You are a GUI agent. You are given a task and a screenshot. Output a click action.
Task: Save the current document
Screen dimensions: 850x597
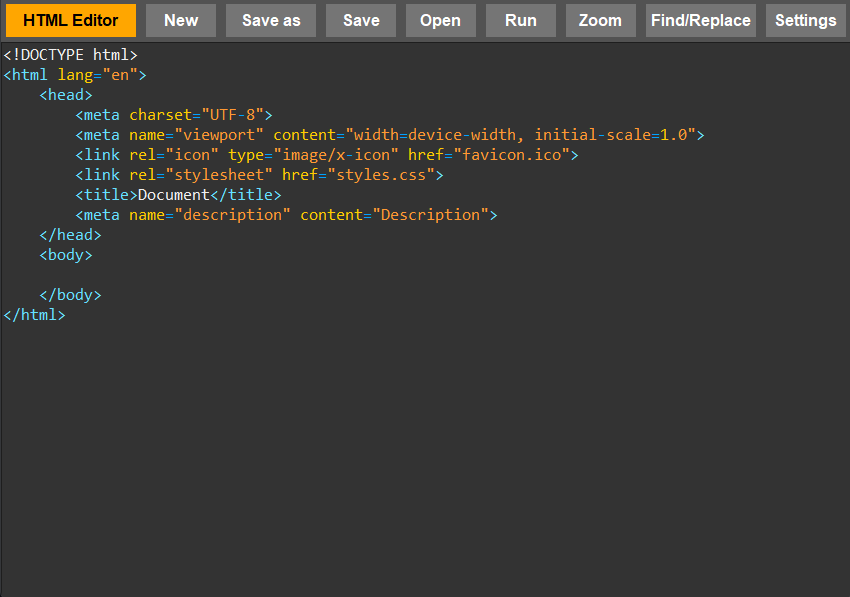pos(361,21)
